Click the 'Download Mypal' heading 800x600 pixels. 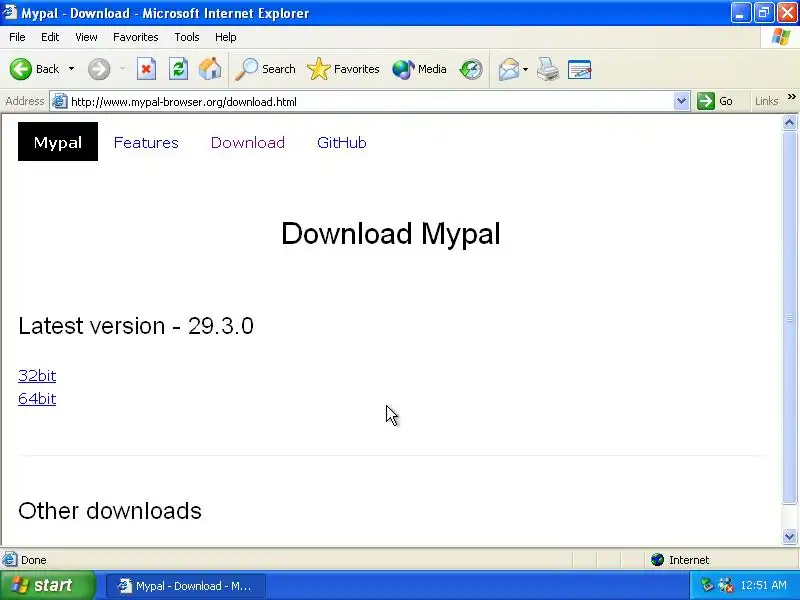pos(391,233)
